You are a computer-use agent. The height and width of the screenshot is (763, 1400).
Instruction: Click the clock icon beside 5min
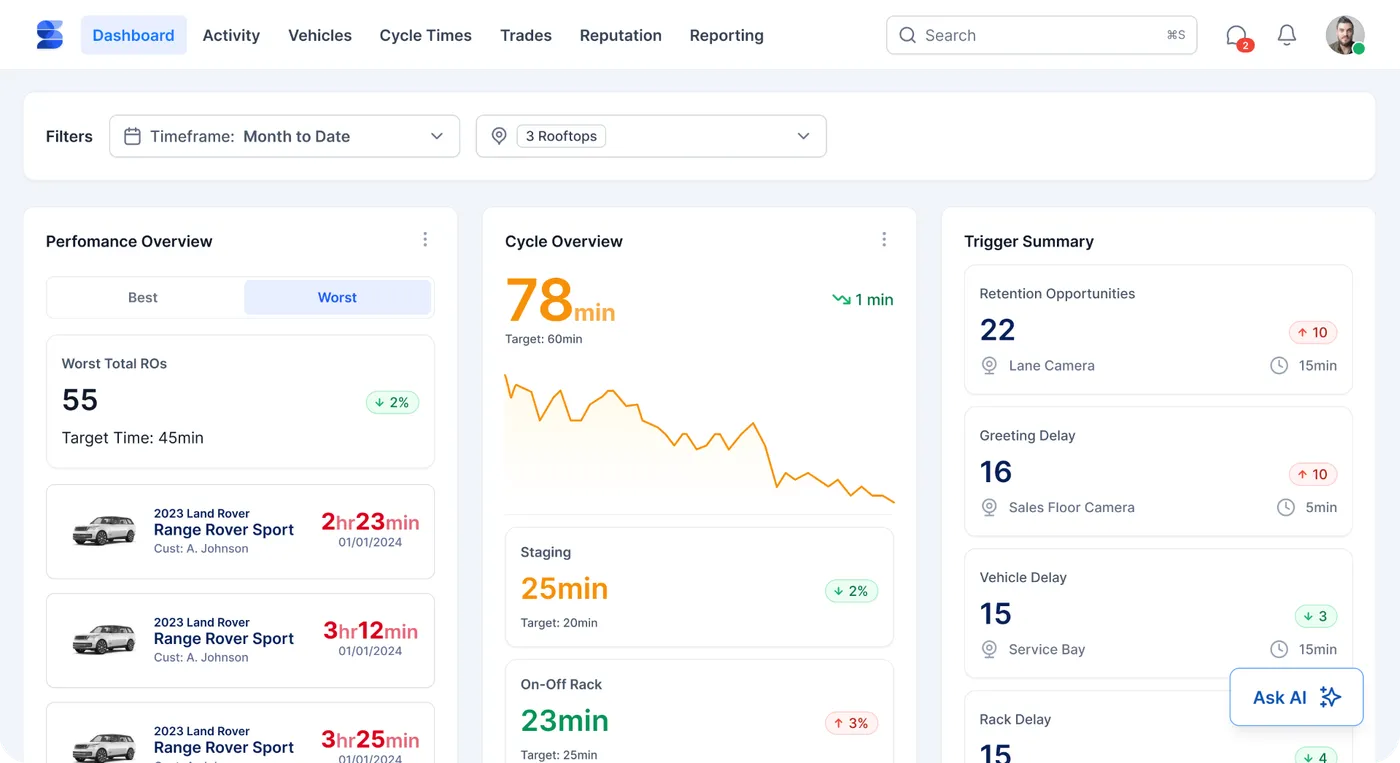click(x=1286, y=508)
